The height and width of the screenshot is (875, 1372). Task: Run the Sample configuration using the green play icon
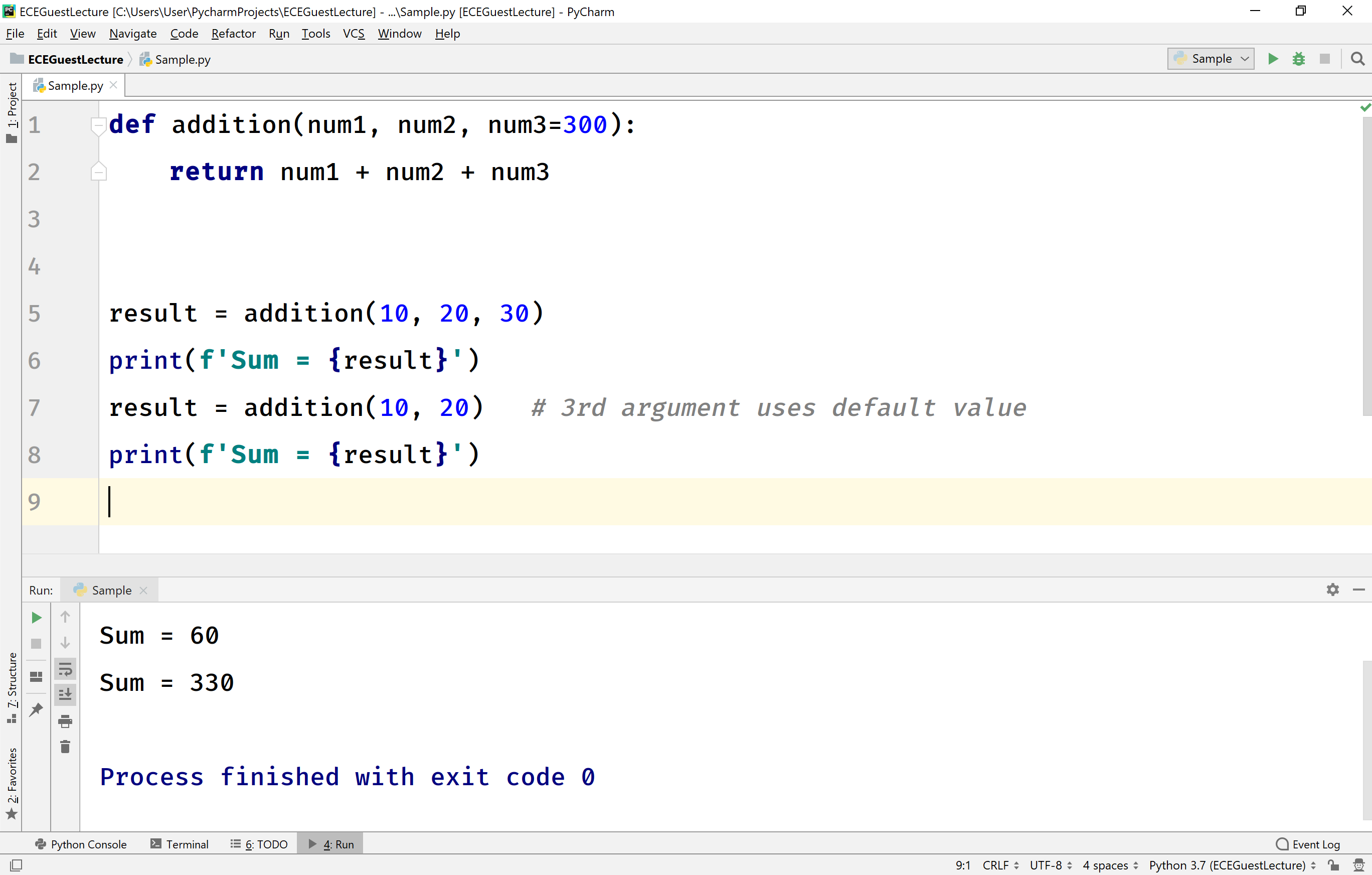coord(1273,59)
